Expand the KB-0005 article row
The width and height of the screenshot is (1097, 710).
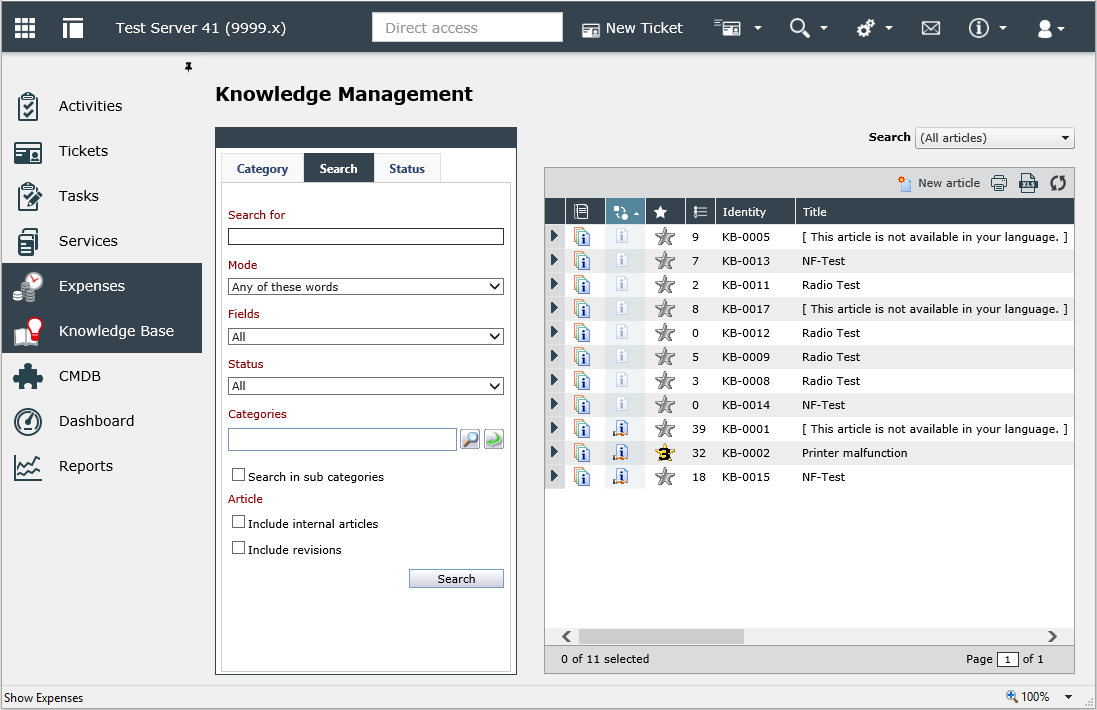(x=554, y=236)
